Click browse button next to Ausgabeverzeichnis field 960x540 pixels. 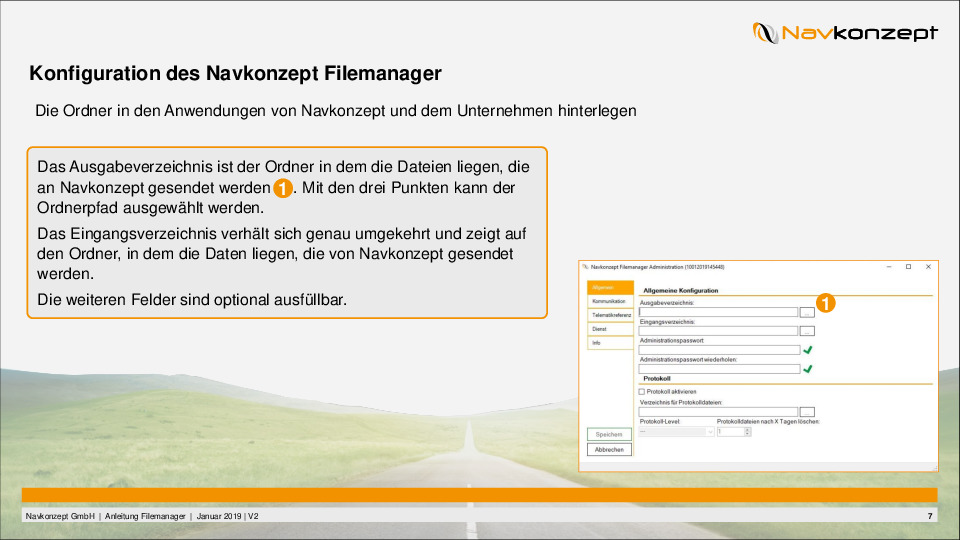[x=807, y=312]
